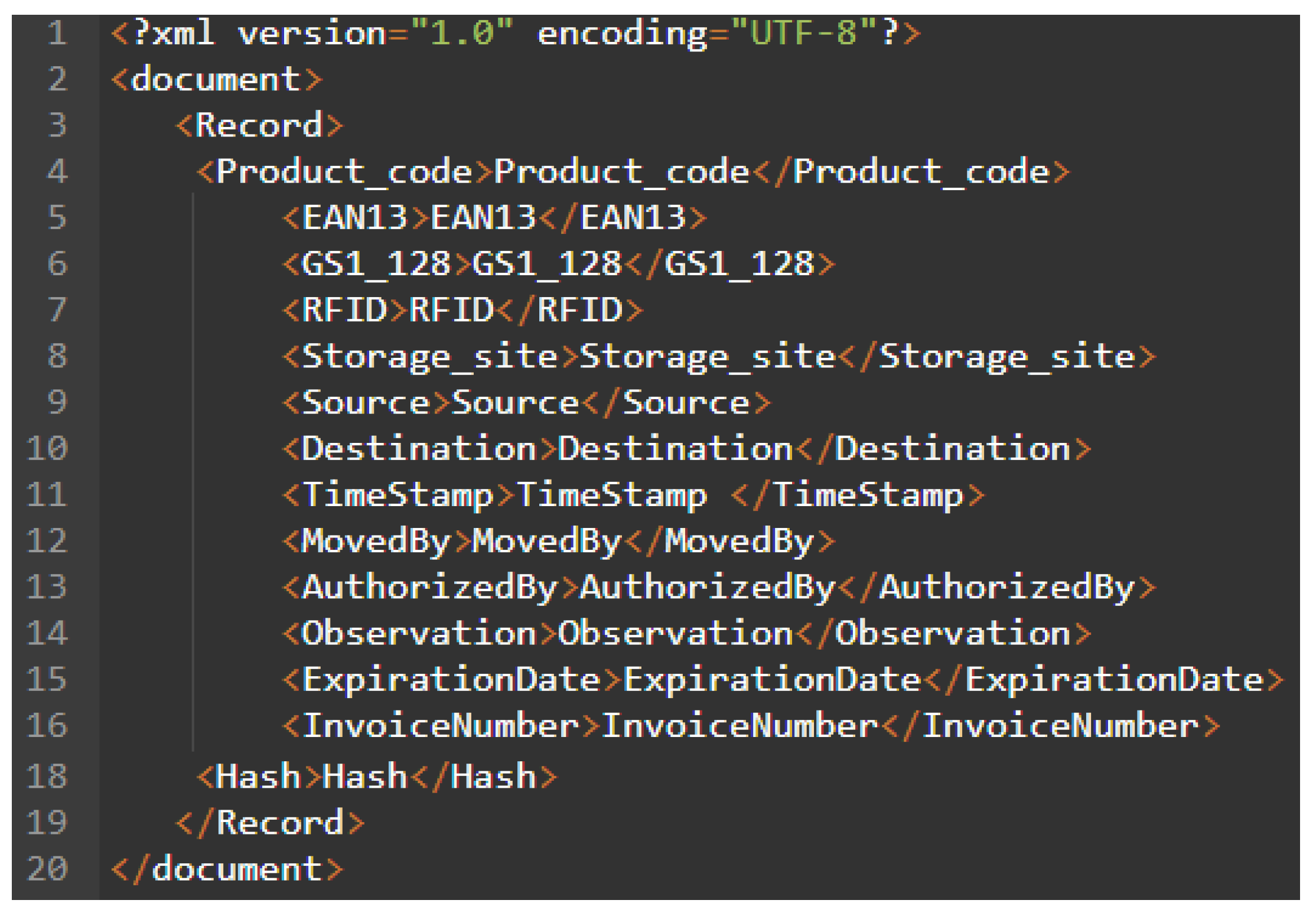
Task: Click the opening document tag
Action: [217, 79]
